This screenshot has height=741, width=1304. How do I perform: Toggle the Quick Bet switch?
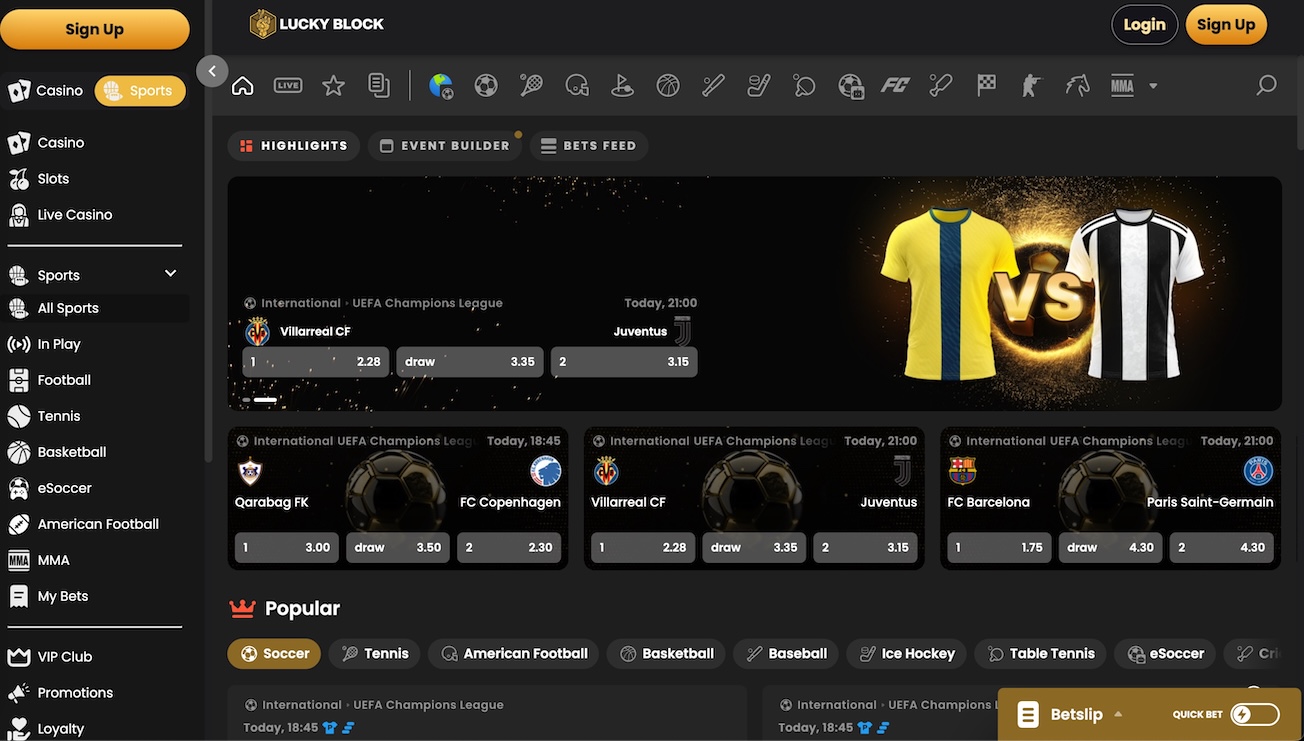coord(1254,714)
